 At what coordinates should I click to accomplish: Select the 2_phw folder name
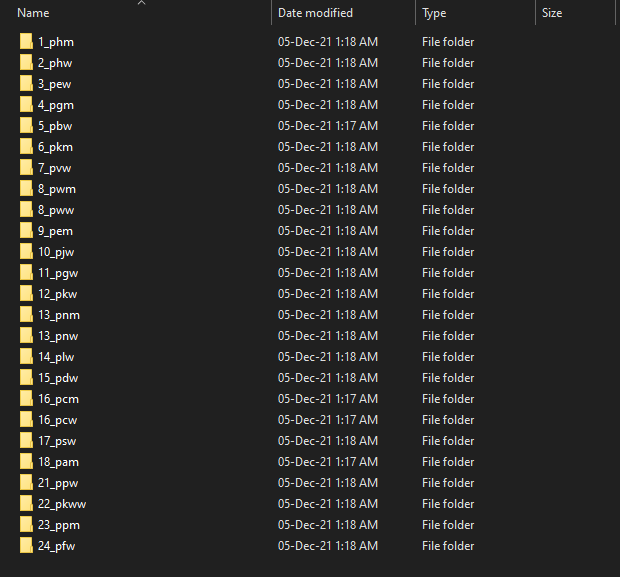click(x=55, y=63)
